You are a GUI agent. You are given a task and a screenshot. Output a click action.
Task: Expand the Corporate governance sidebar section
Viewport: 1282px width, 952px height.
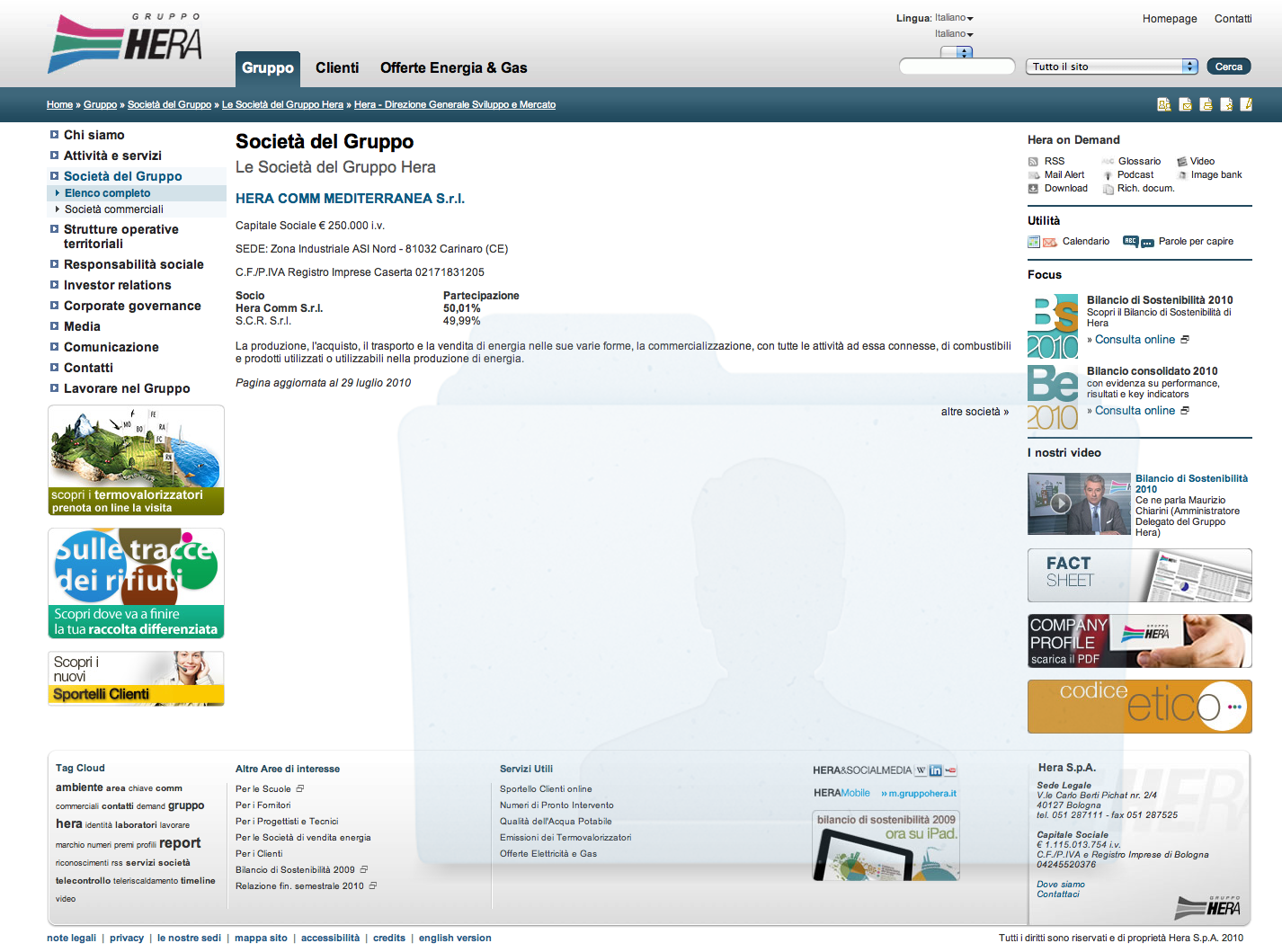tap(131, 306)
